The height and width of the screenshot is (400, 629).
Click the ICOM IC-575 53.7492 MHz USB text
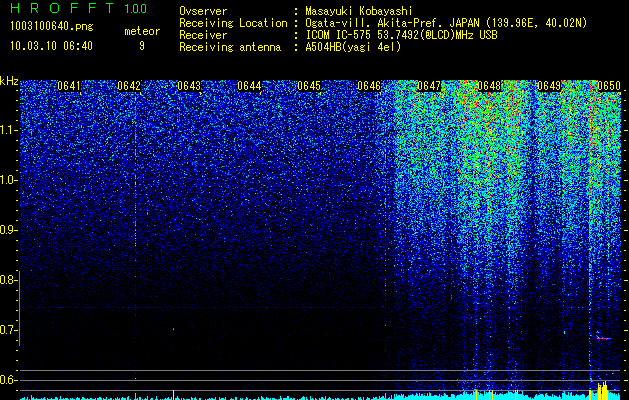click(x=401, y=35)
